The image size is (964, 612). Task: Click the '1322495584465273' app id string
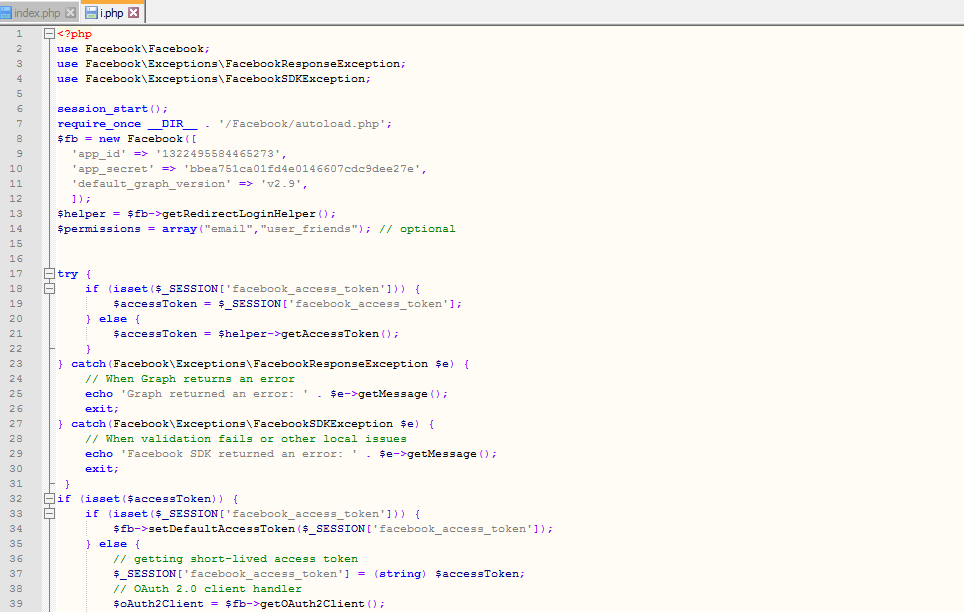pyautogui.click(x=218, y=154)
